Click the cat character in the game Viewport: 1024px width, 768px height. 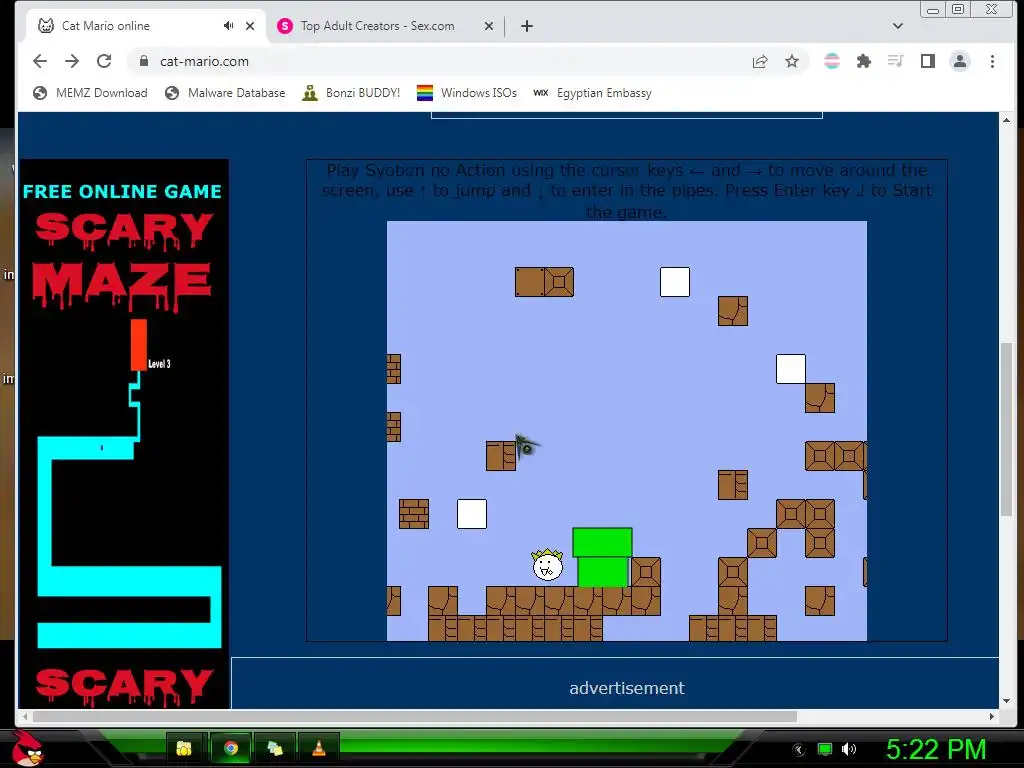tap(547, 565)
